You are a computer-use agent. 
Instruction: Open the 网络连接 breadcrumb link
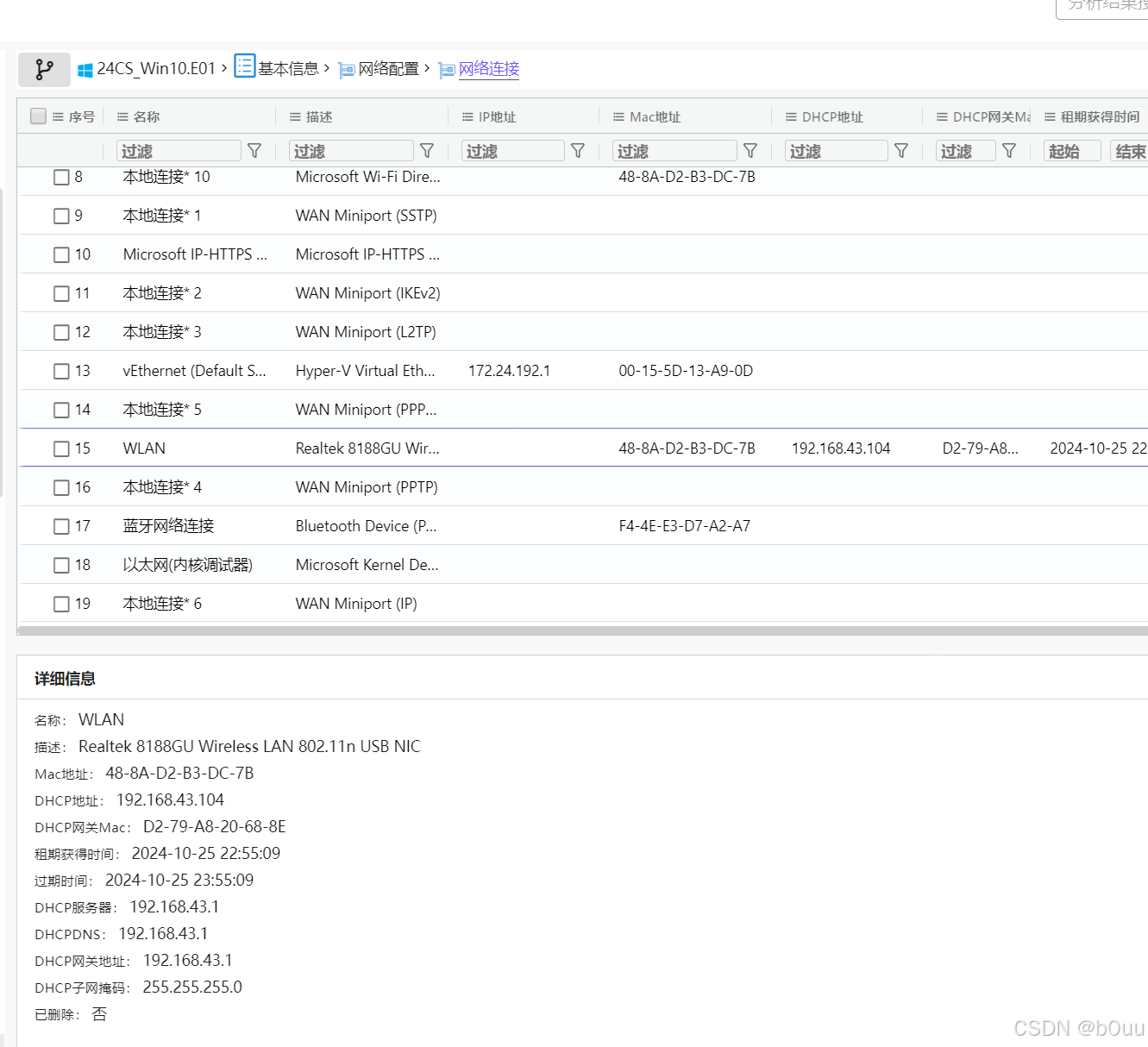tap(489, 68)
